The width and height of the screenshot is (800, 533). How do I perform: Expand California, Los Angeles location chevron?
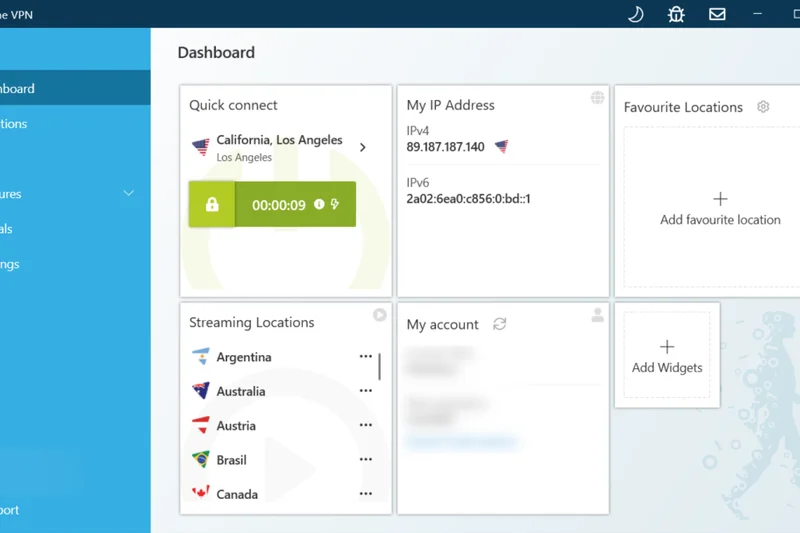pos(362,147)
